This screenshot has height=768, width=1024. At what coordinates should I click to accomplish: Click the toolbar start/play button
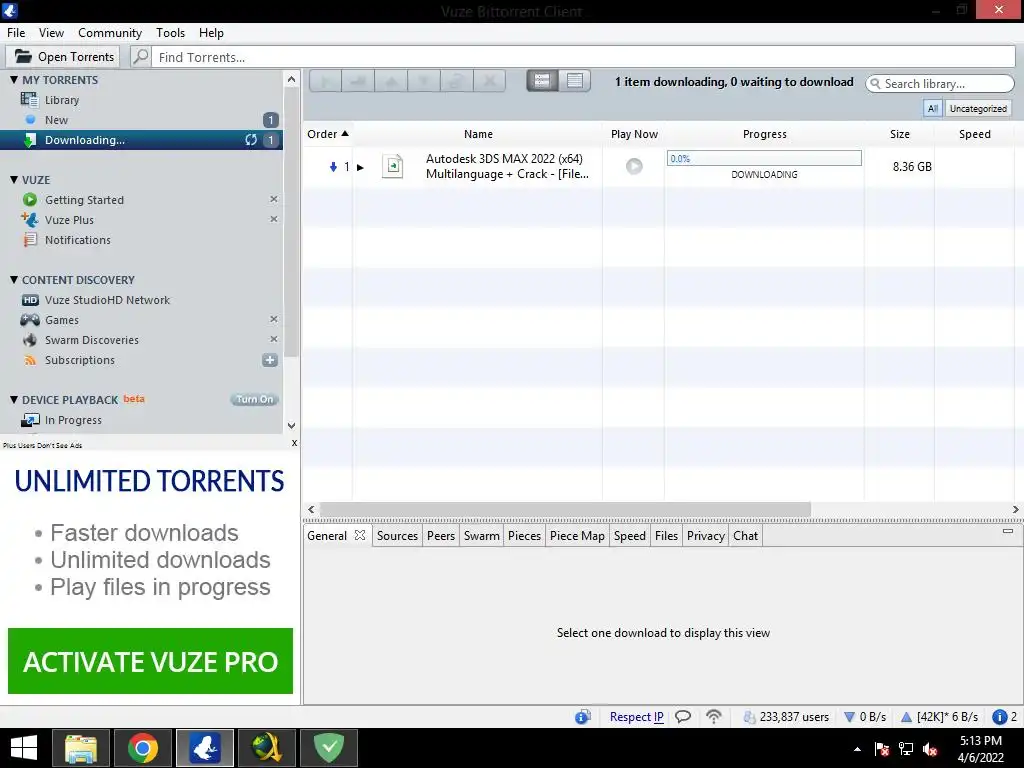[x=325, y=81]
